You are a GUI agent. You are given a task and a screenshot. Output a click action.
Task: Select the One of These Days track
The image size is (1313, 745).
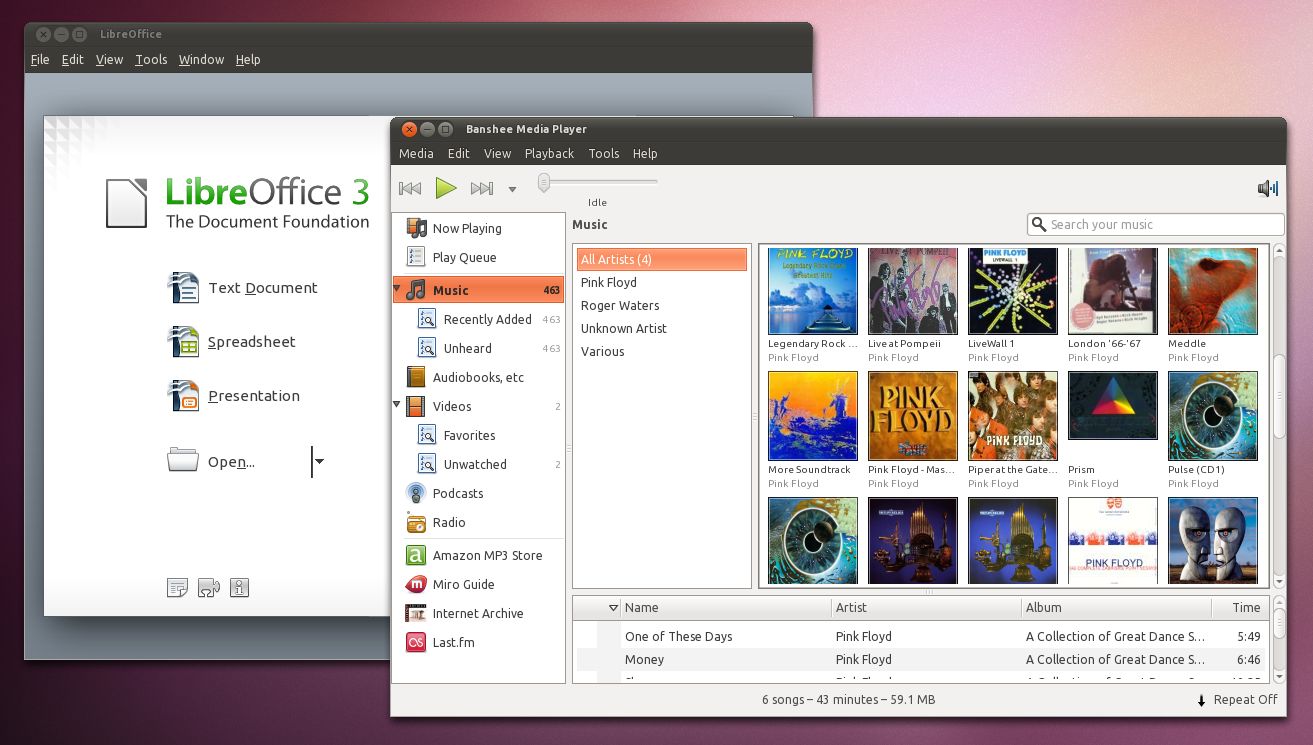(x=921, y=636)
